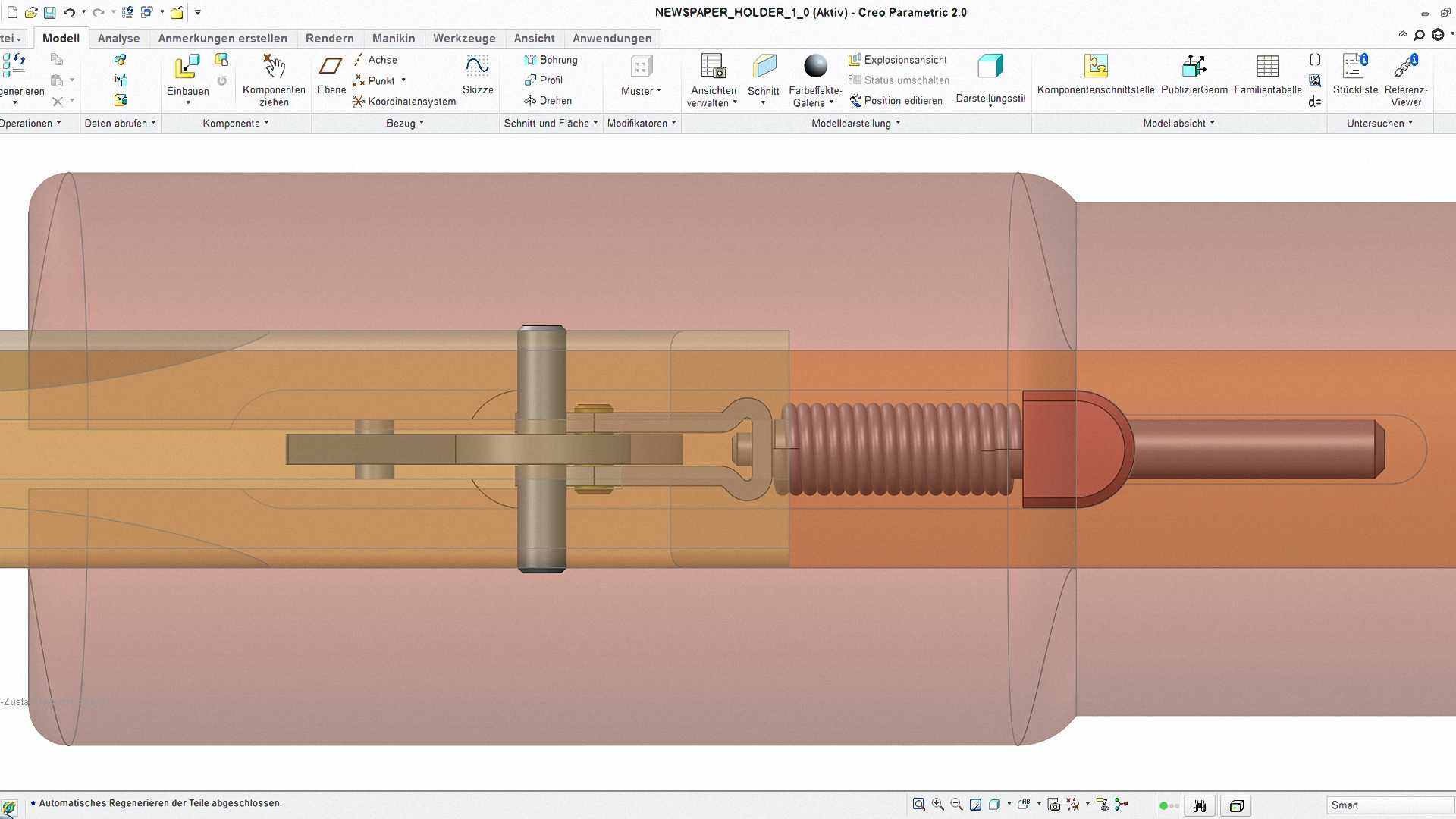Image resolution: width=1456 pixels, height=819 pixels.
Task: Click the regeneration status message
Action: tap(160, 803)
